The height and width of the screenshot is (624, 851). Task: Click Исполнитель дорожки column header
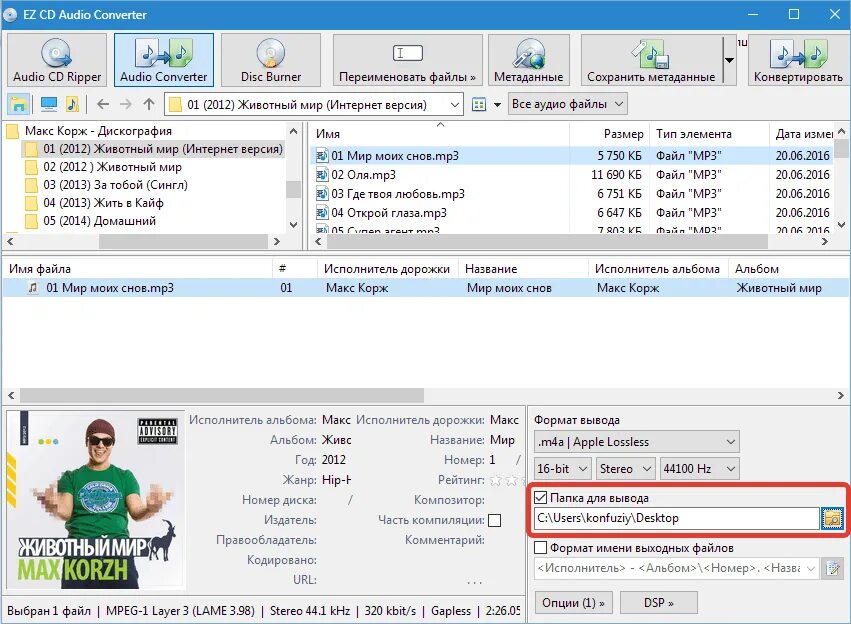387,269
